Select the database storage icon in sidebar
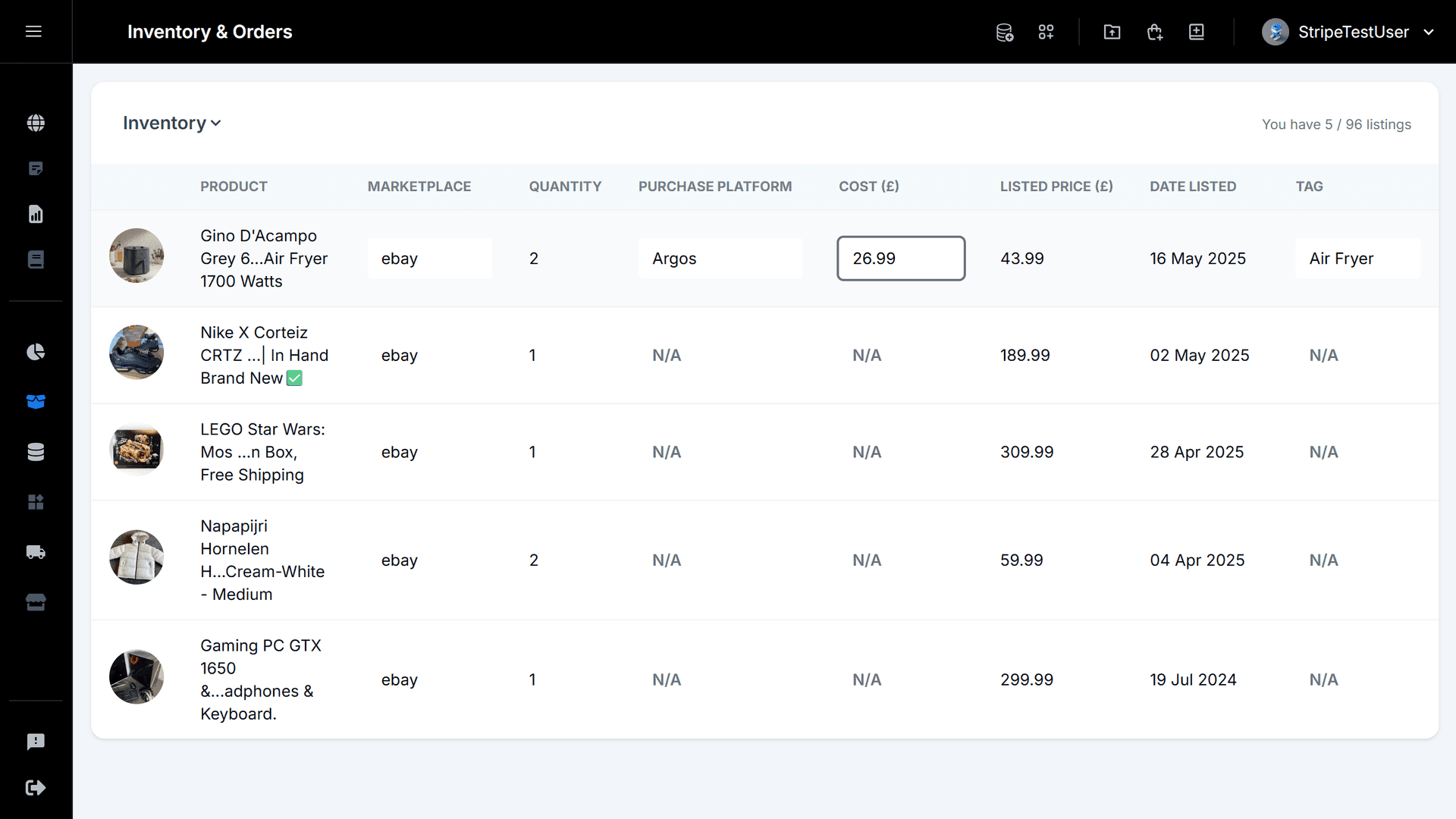Viewport: 1456px width, 819px height. tap(36, 452)
